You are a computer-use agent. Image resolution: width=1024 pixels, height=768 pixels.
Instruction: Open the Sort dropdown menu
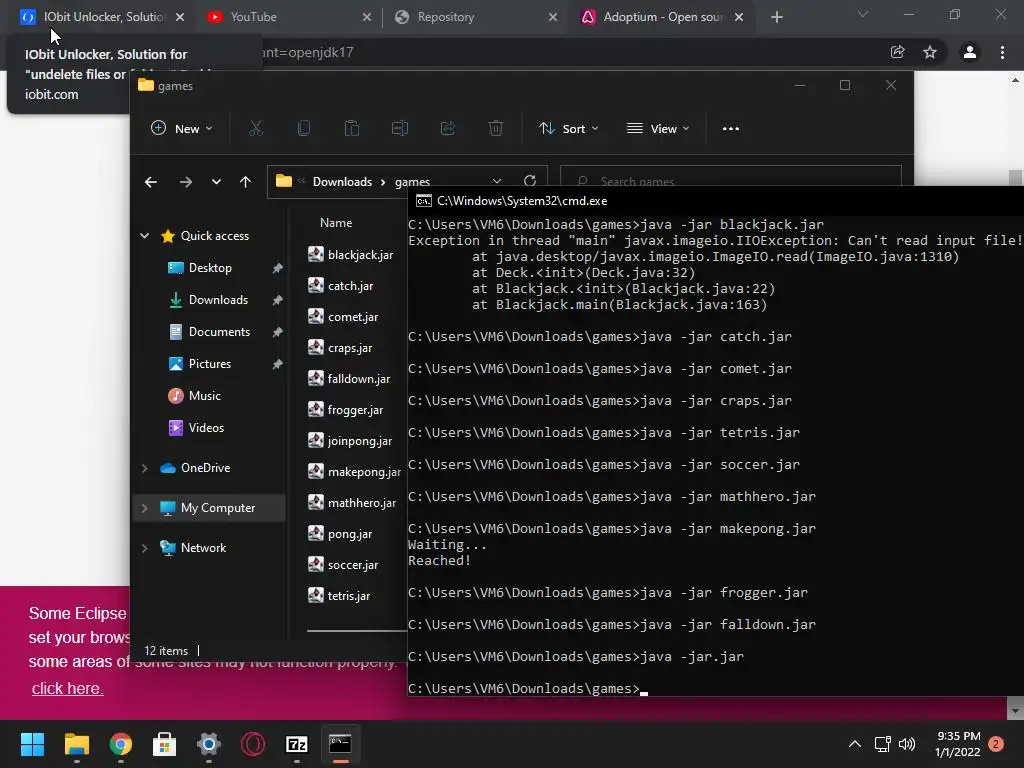pos(568,129)
